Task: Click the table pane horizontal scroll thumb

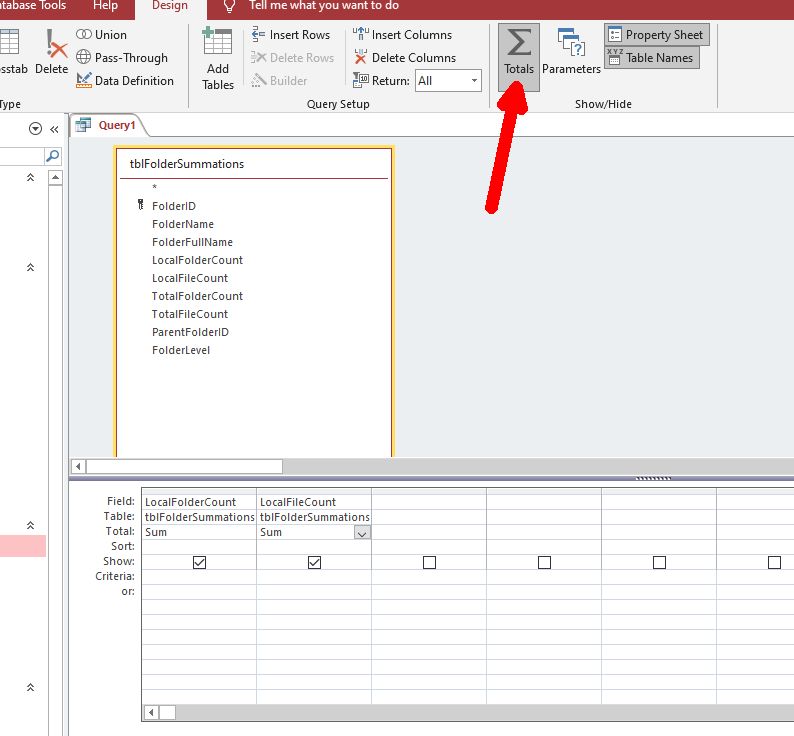Action: [184, 466]
